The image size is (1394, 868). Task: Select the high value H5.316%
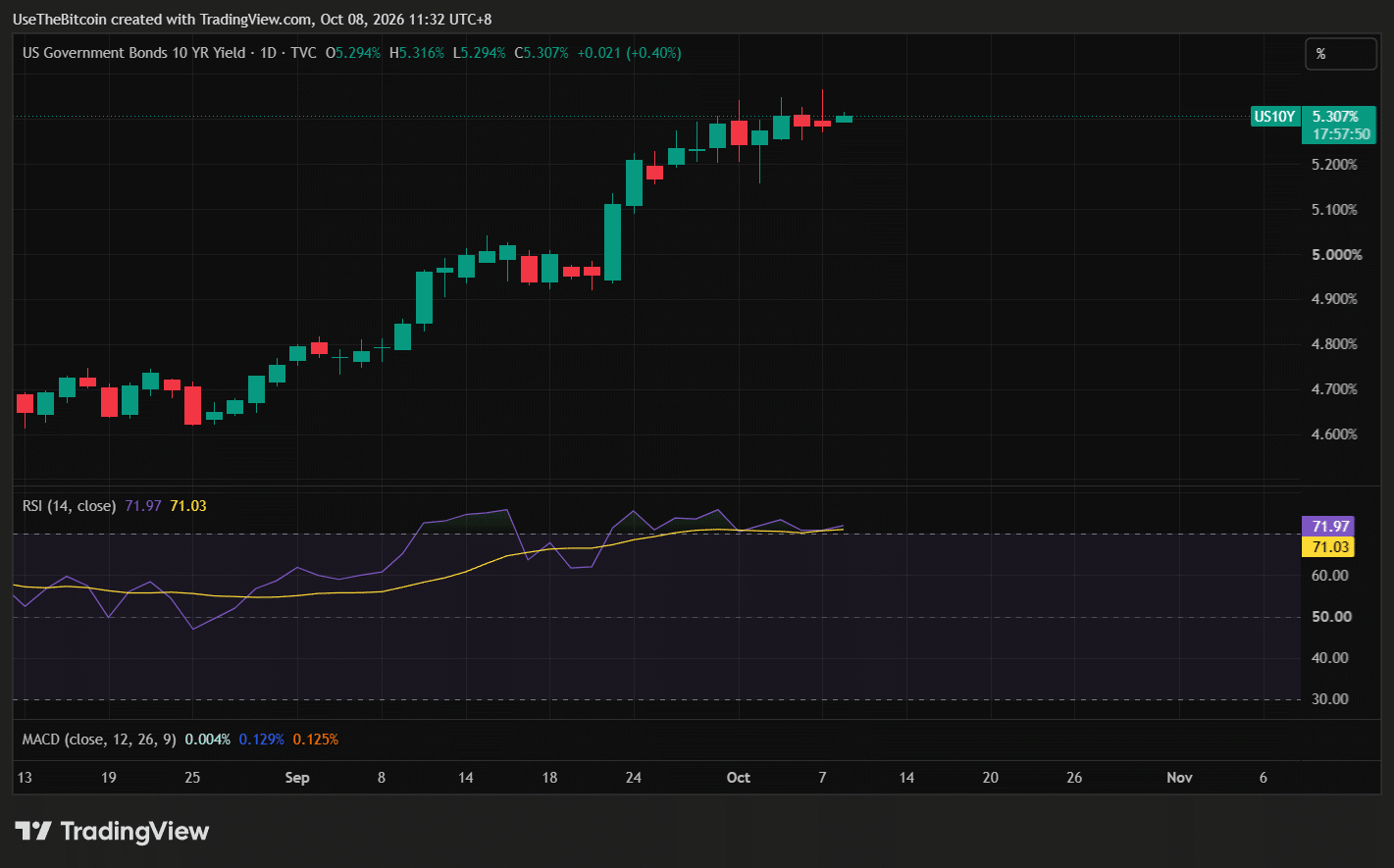tap(417, 53)
